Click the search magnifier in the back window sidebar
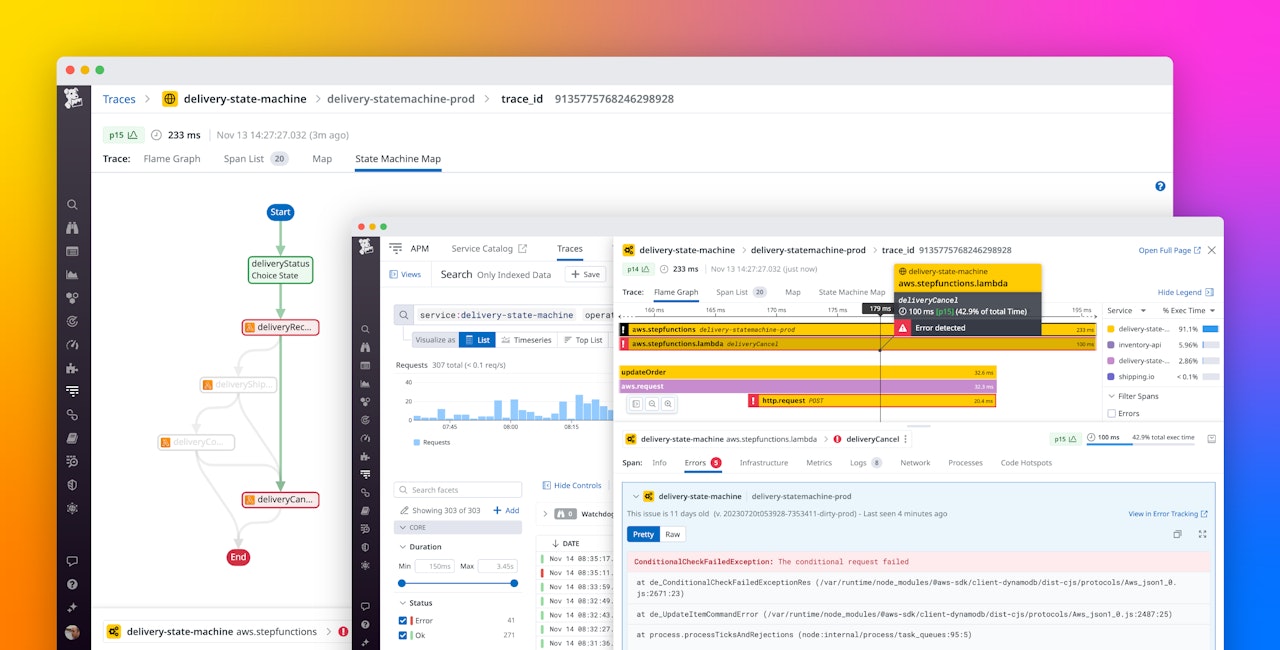This screenshot has width=1280, height=650. point(72,205)
